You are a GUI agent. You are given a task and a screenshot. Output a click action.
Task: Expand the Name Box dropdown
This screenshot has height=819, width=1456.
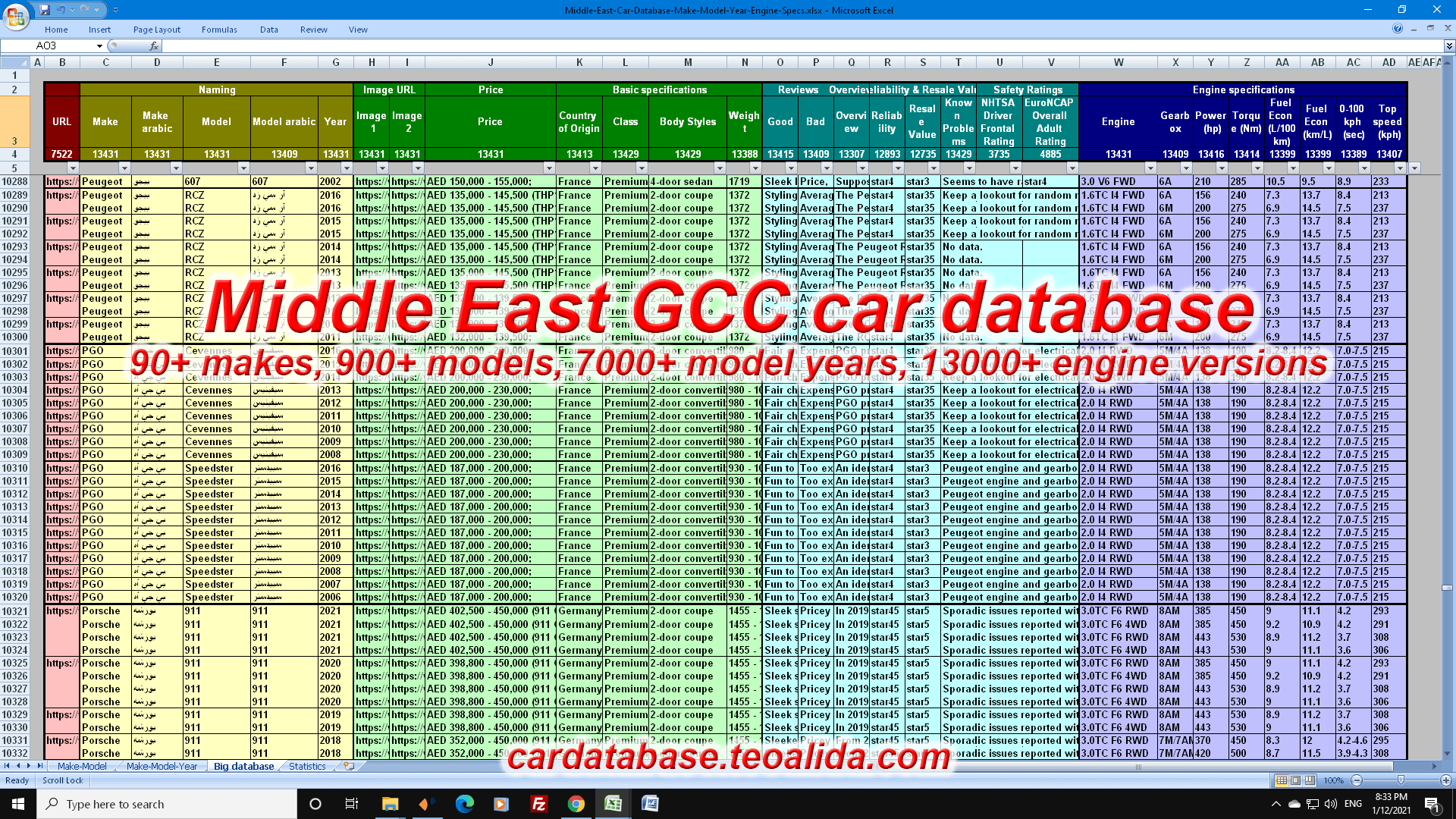tap(99, 46)
